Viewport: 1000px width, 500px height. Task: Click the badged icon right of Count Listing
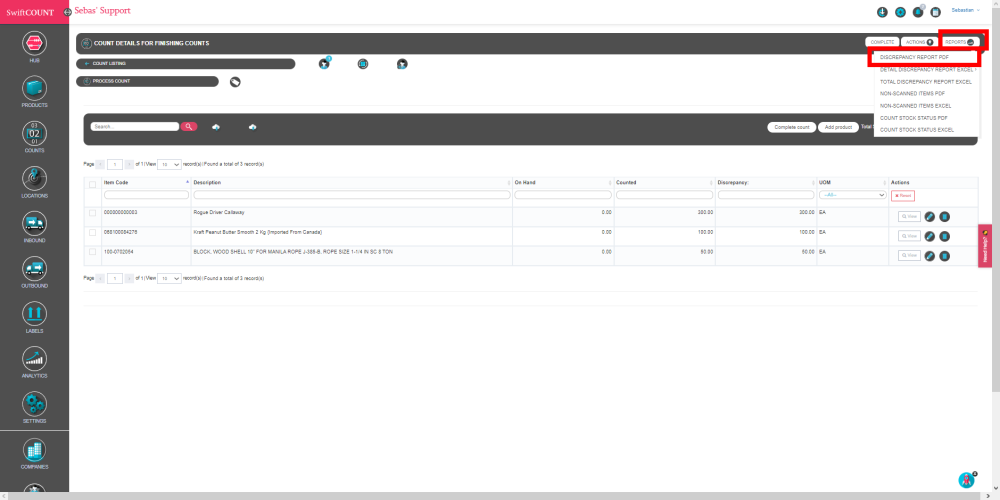[x=324, y=64]
